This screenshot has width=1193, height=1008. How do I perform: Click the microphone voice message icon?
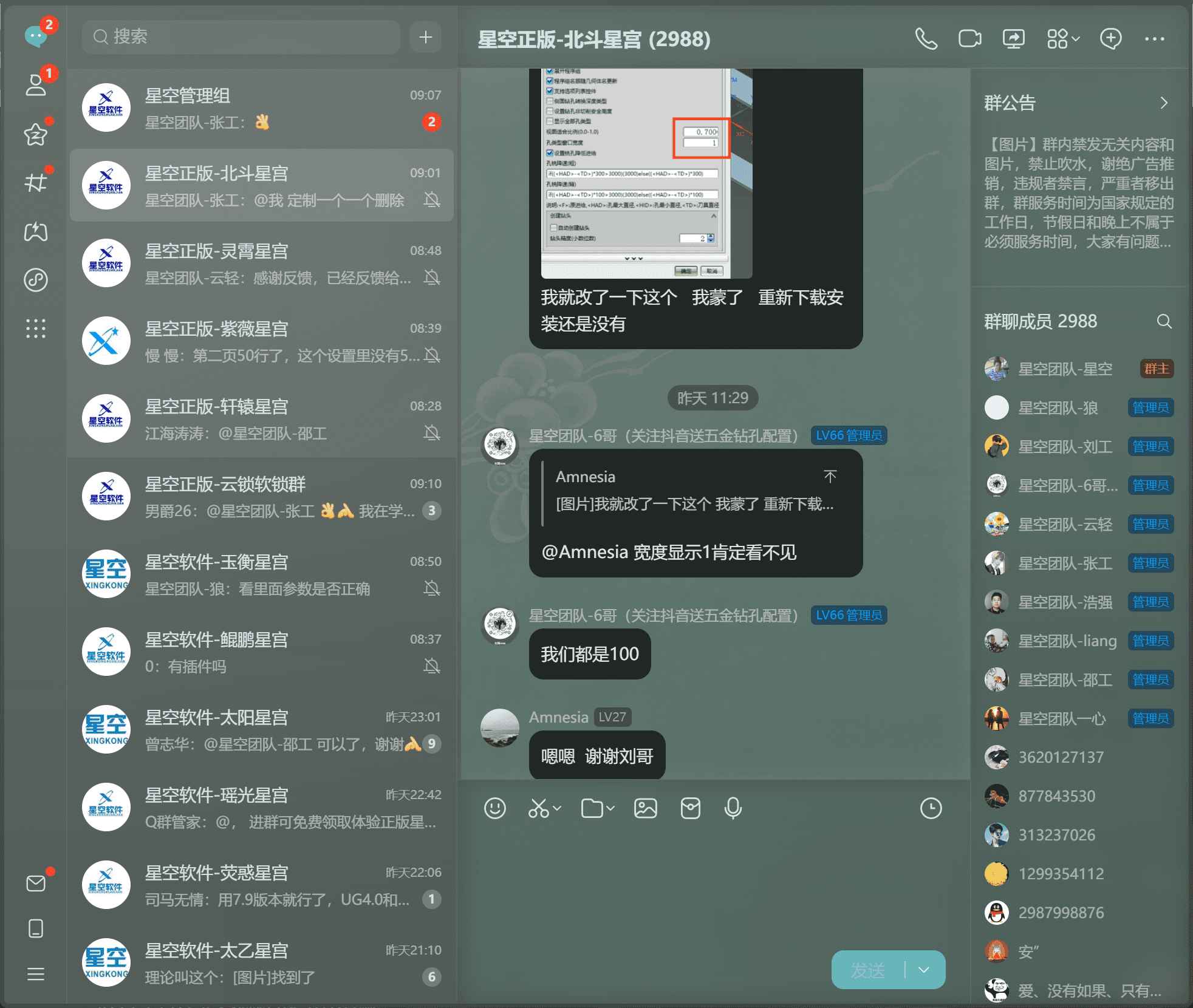point(733,808)
